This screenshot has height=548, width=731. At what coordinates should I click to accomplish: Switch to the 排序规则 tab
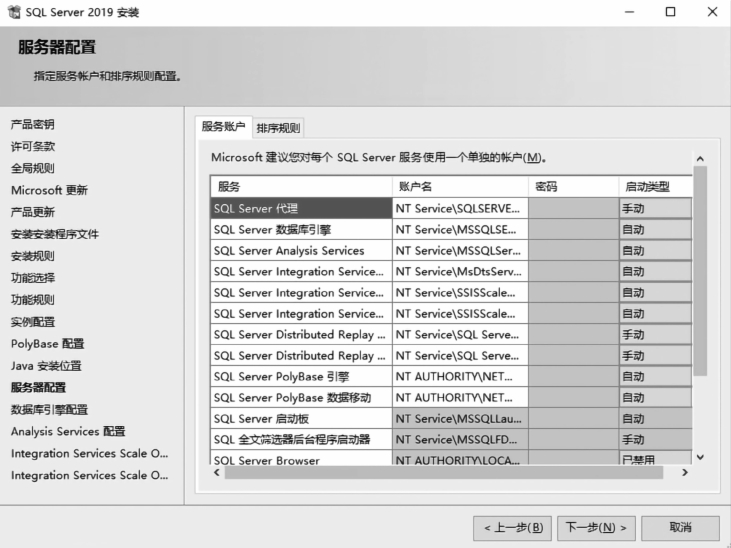[x=278, y=128]
